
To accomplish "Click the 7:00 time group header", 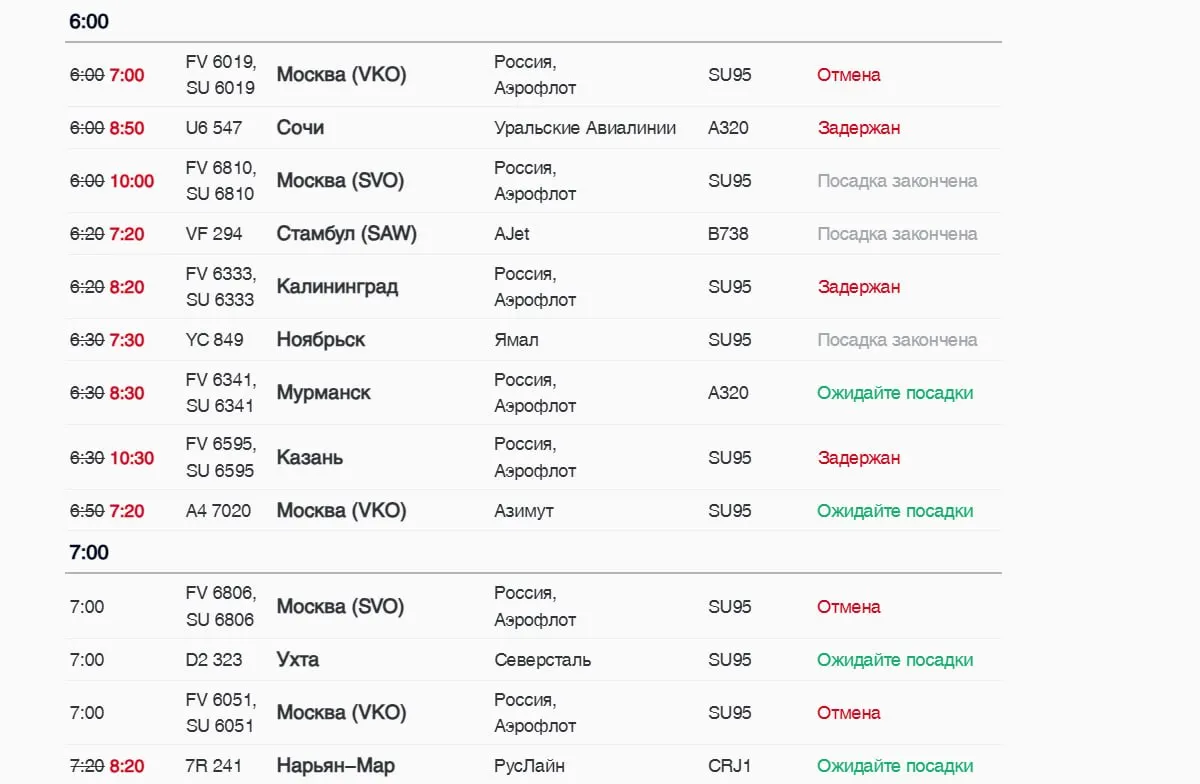I will (89, 552).
